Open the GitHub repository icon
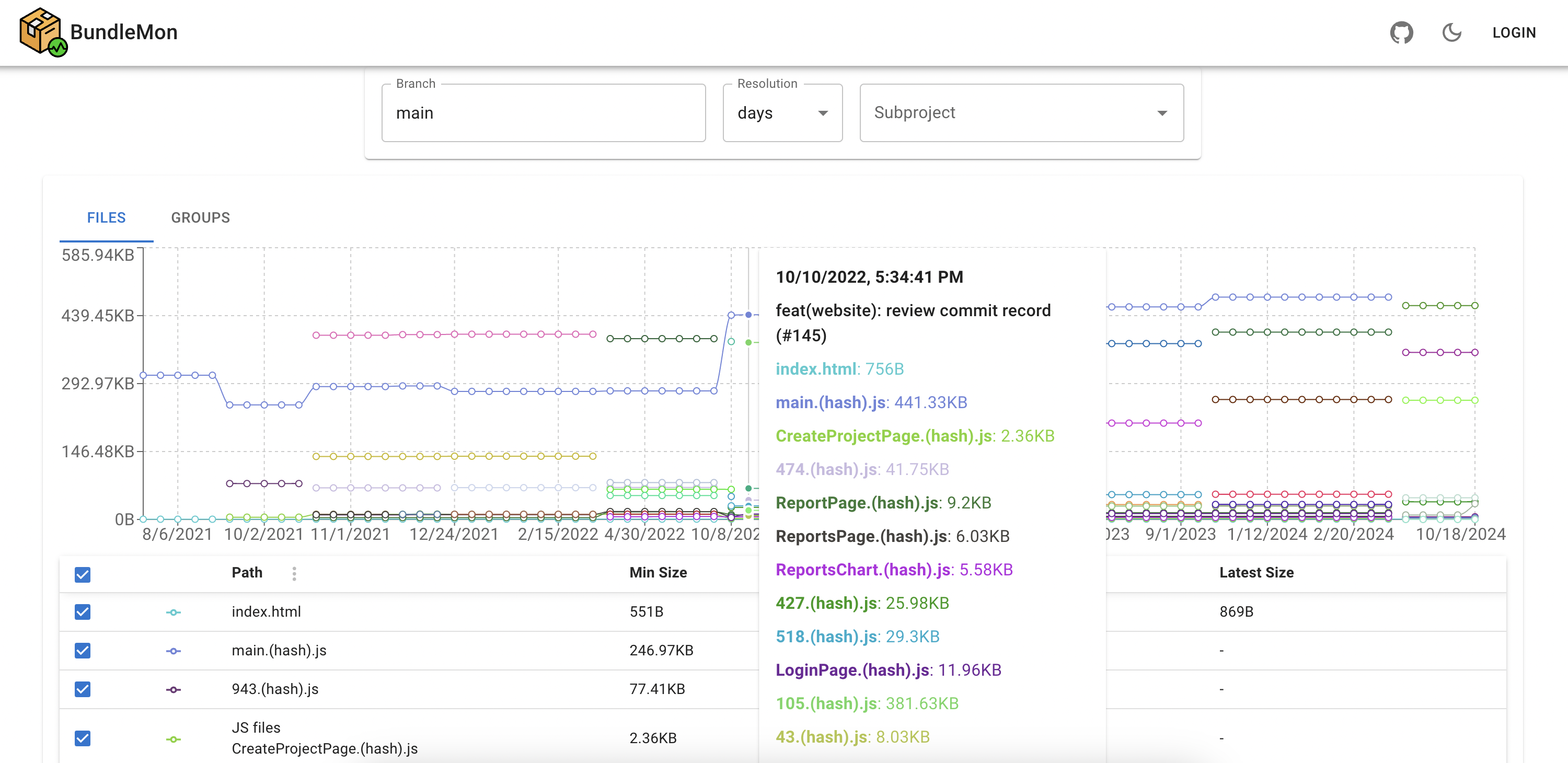Viewport: 1568px width, 763px height. pyautogui.click(x=1401, y=32)
